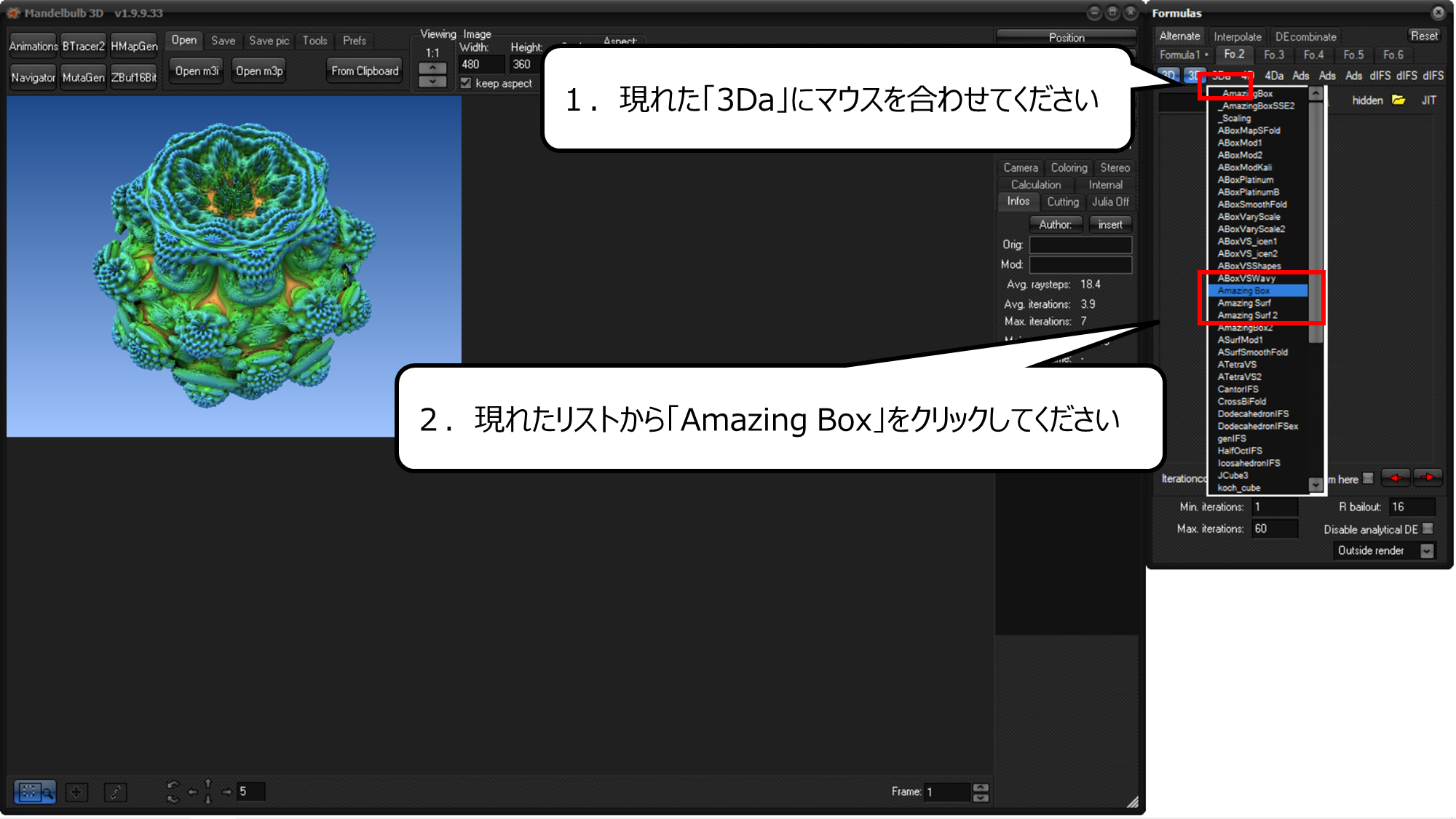Decrease the frame number with down spinner

click(981, 797)
